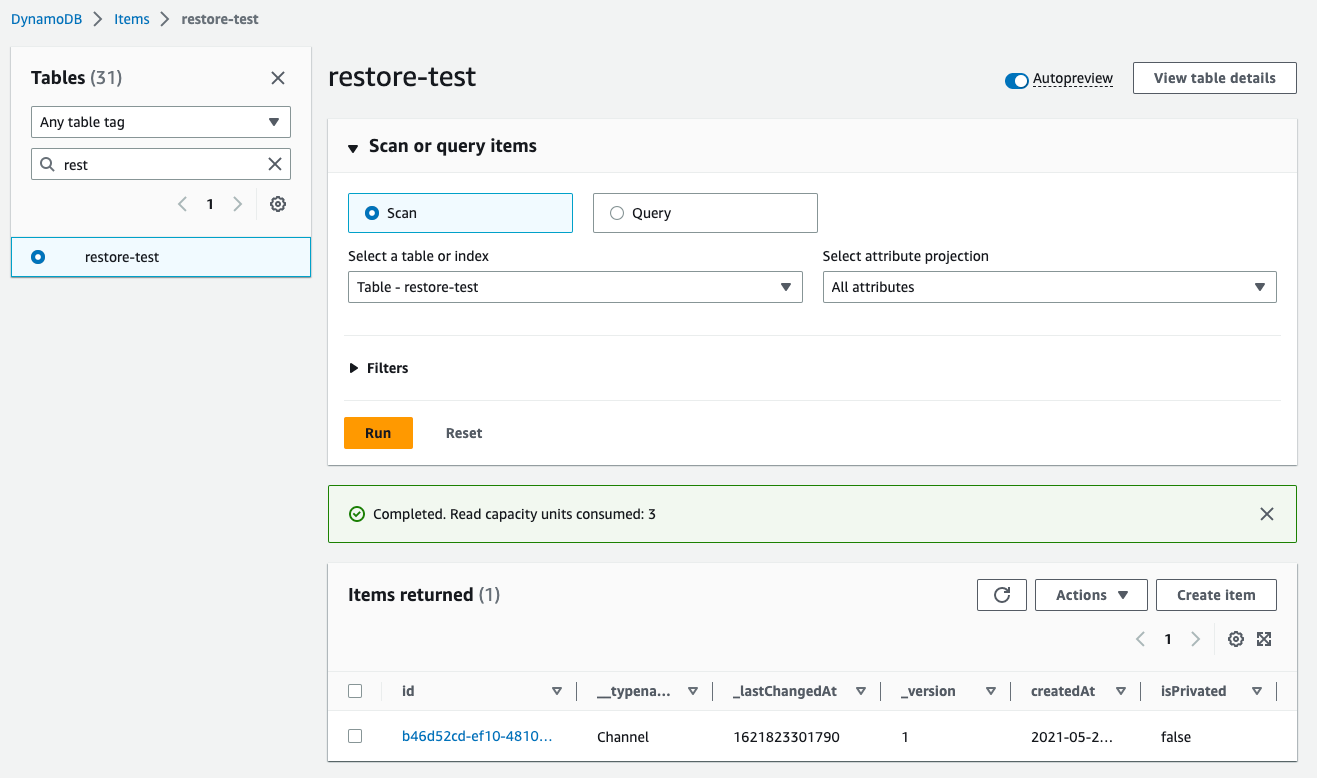
Task: Open the Tables panel settings gear
Action: (x=277, y=203)
